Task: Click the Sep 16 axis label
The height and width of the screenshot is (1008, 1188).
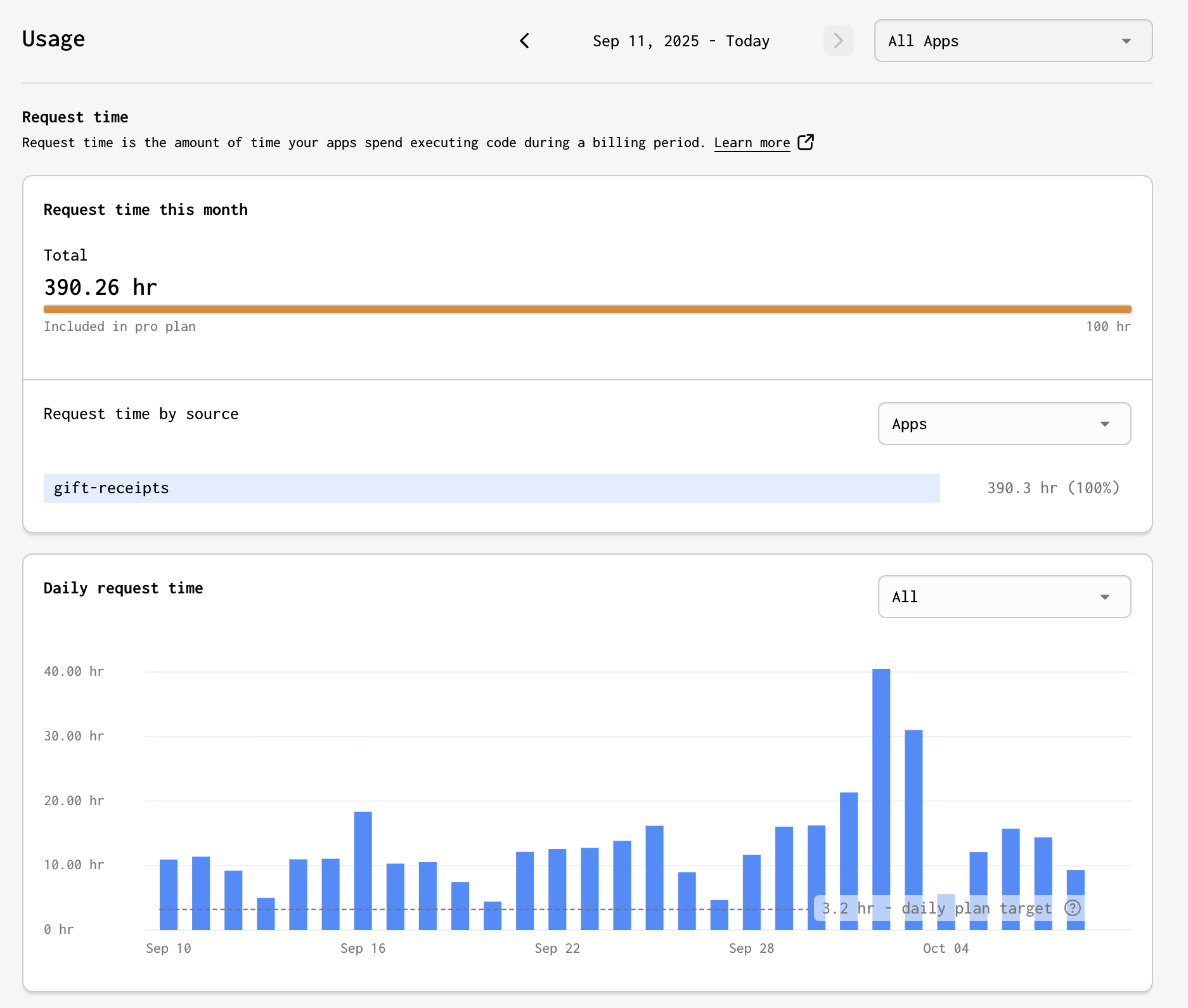Action: pos(363,948)
